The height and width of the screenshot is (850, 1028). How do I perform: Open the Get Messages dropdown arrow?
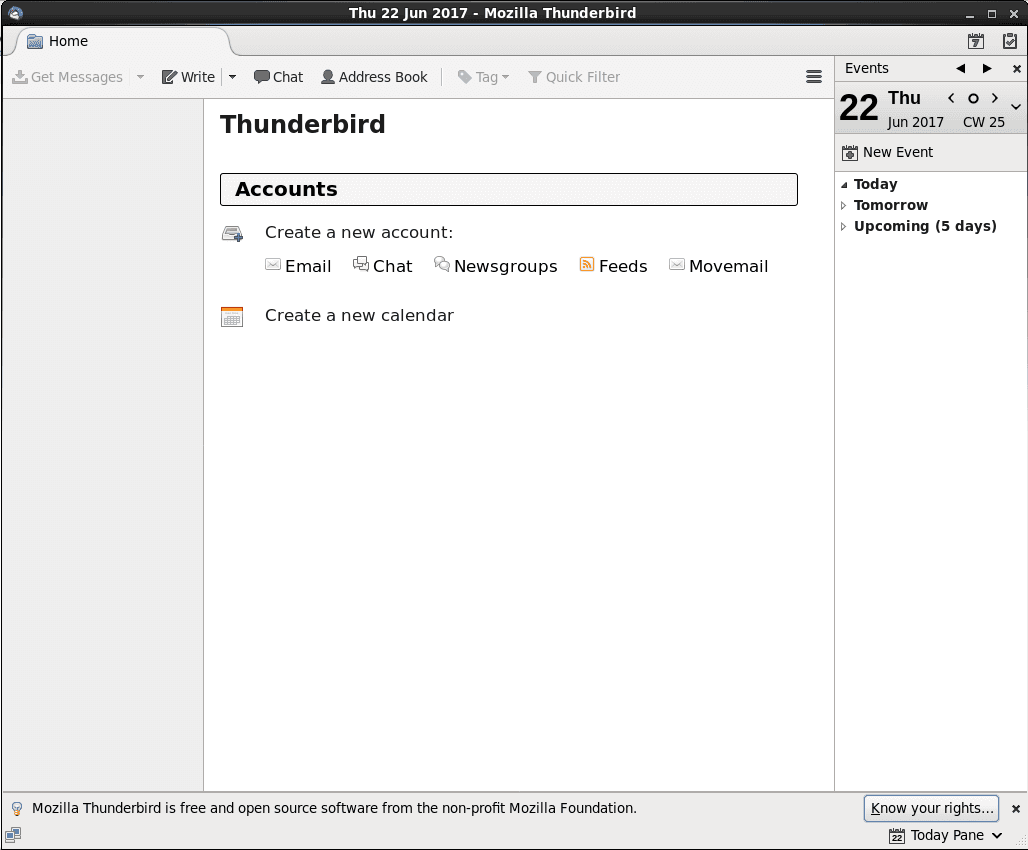tap(140, 77)
